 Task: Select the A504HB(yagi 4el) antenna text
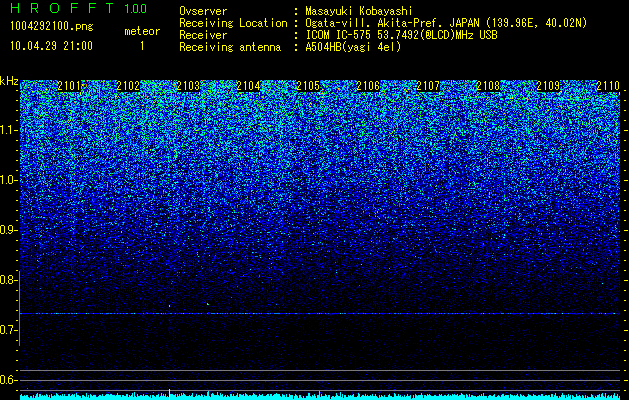coord(353,47)
